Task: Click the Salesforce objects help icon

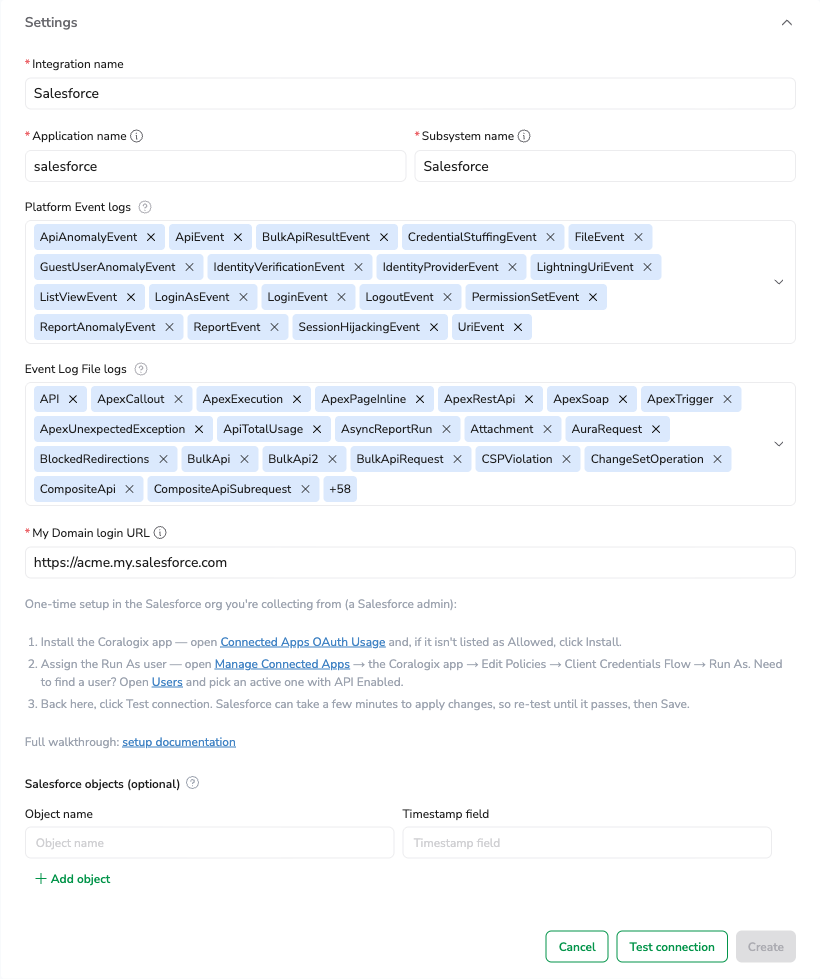Action: (x=193, y=783)
